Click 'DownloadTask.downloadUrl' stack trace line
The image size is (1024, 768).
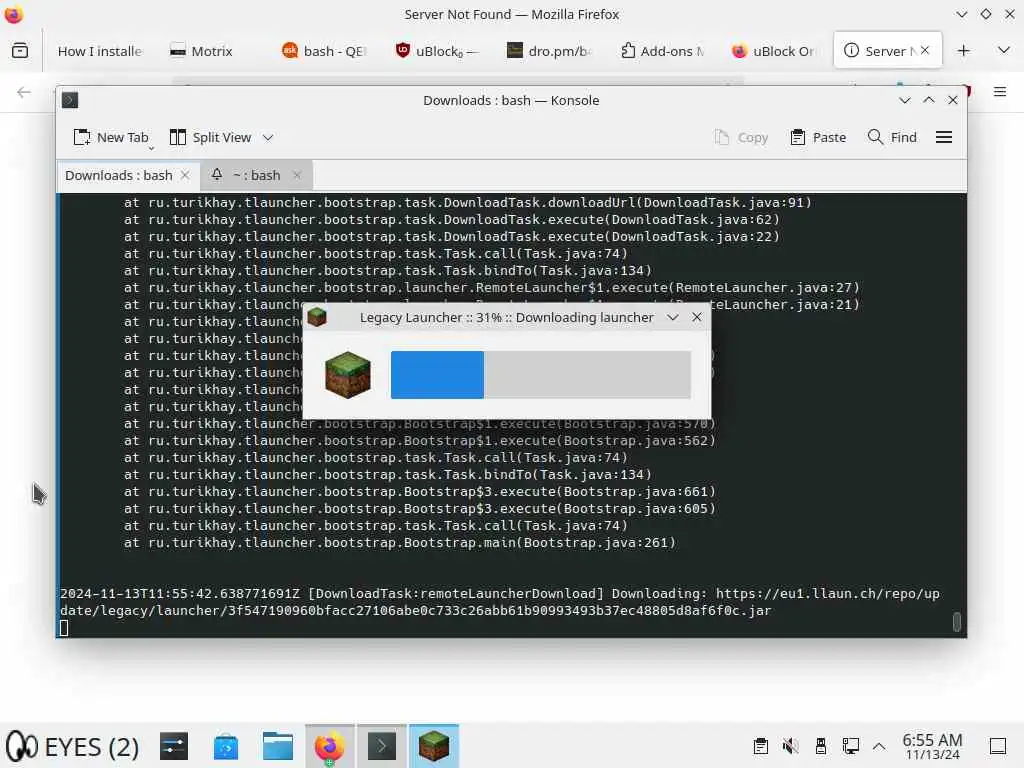(x=468, y=202)
